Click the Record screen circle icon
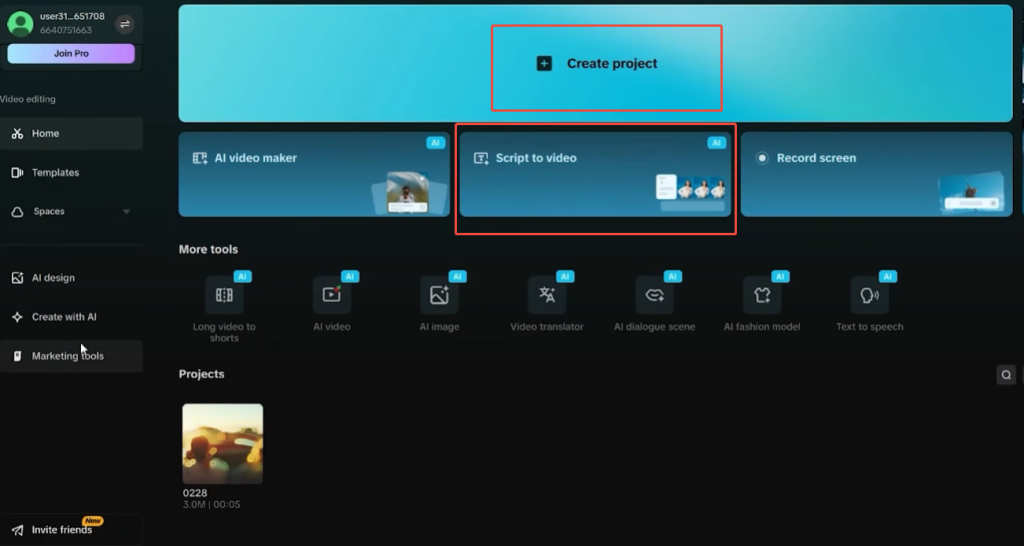Screen dimensions: 1024x546 pos(762,158)
